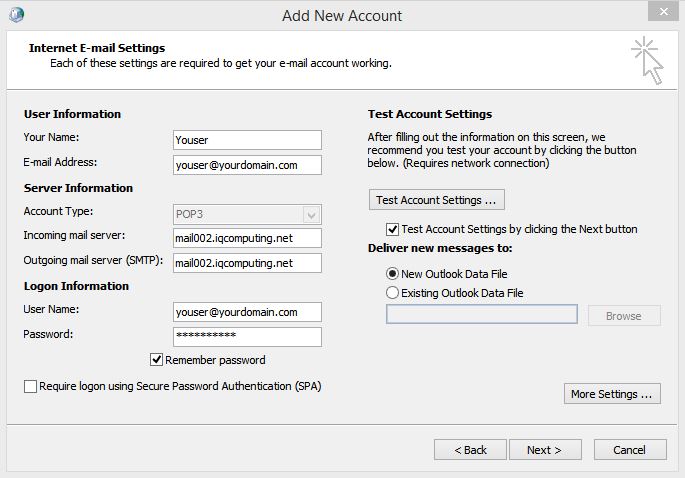Cancel the account setup

click(629, 450)
